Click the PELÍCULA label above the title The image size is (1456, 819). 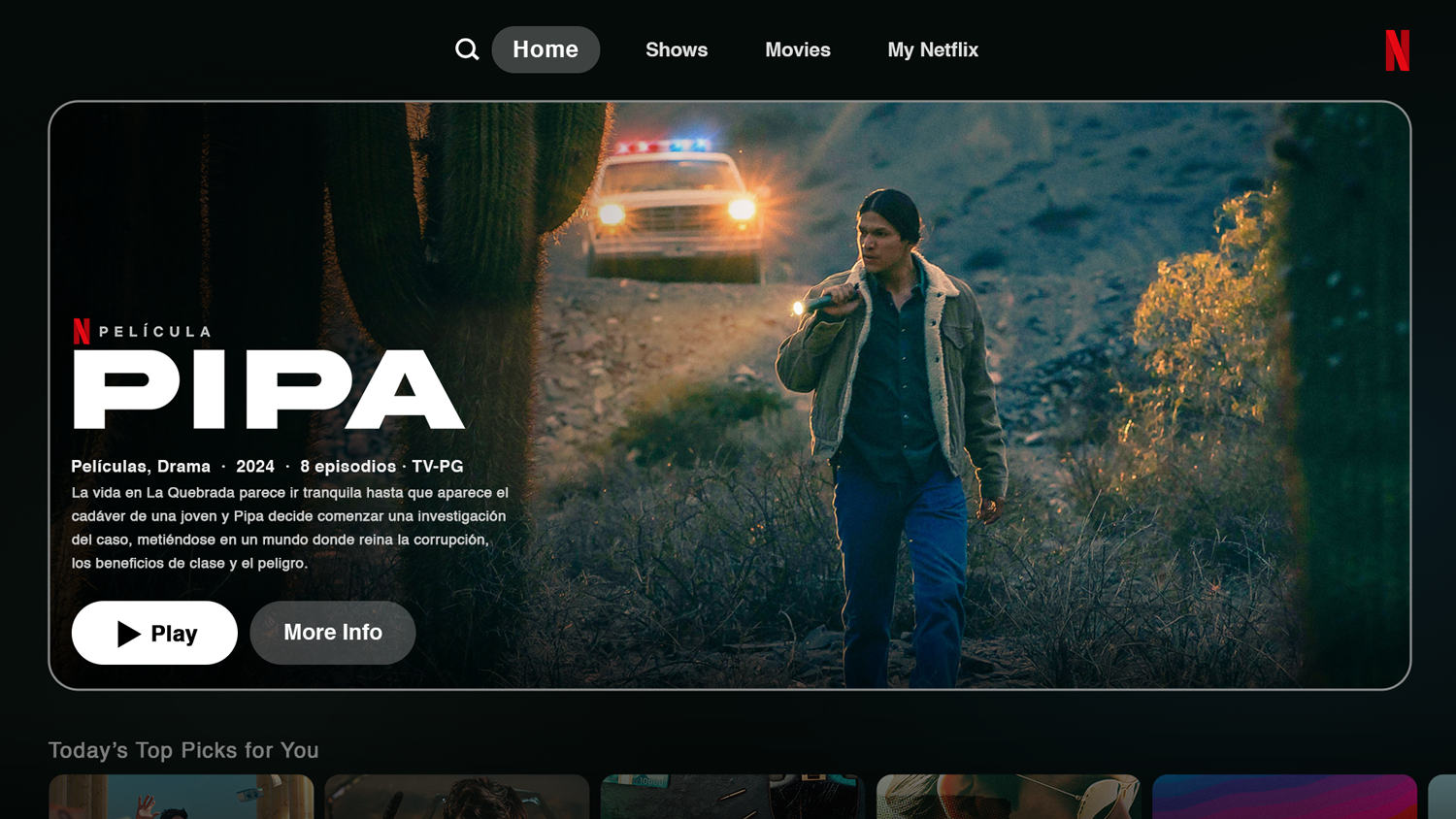154,332
